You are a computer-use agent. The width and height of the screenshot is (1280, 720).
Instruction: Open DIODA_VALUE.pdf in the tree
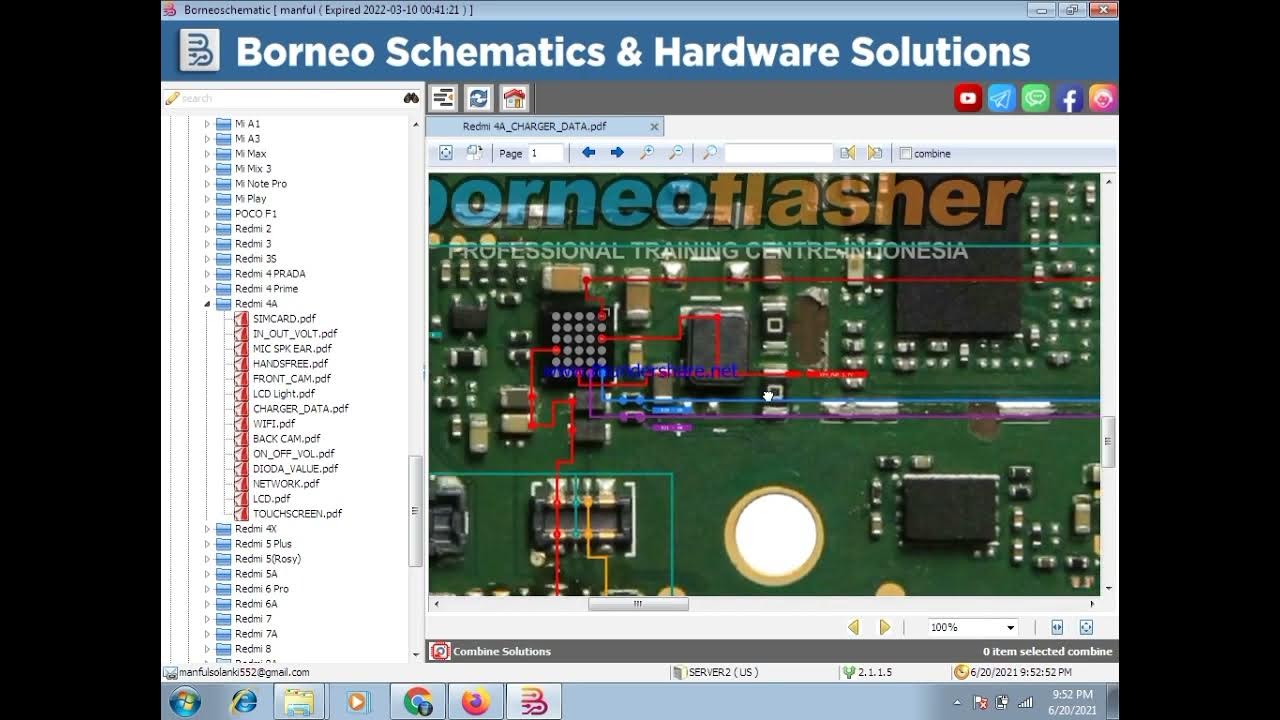[295, 469]
